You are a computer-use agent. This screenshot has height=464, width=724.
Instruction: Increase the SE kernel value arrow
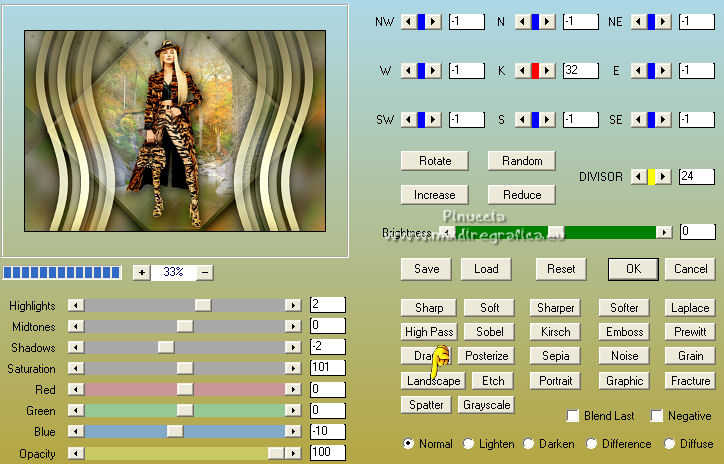[x=663, y=120]
